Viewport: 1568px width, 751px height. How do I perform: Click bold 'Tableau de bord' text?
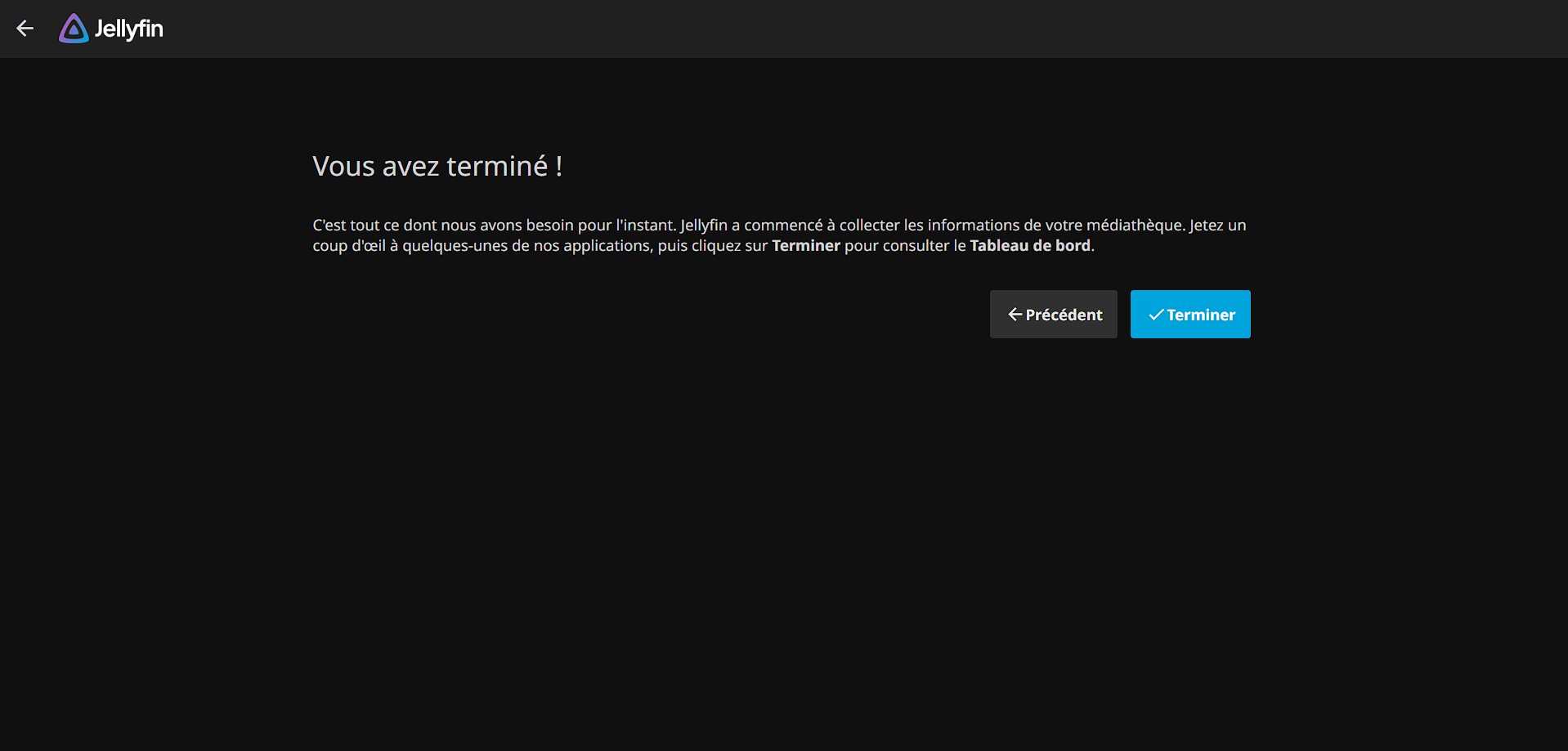(1029, 246)
